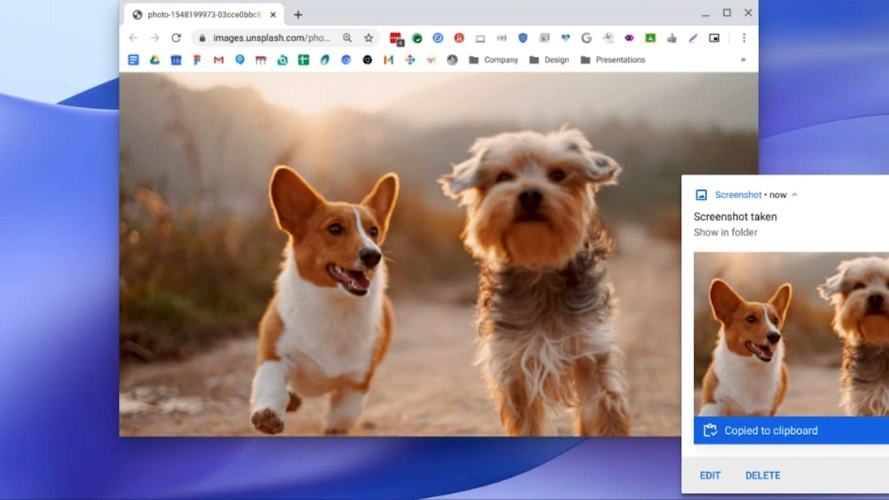Image resolution: width=889 pixels, height=500 pixels.
Task: Click the images.unsplash.com address bar
Action: (x=270, y=38)
